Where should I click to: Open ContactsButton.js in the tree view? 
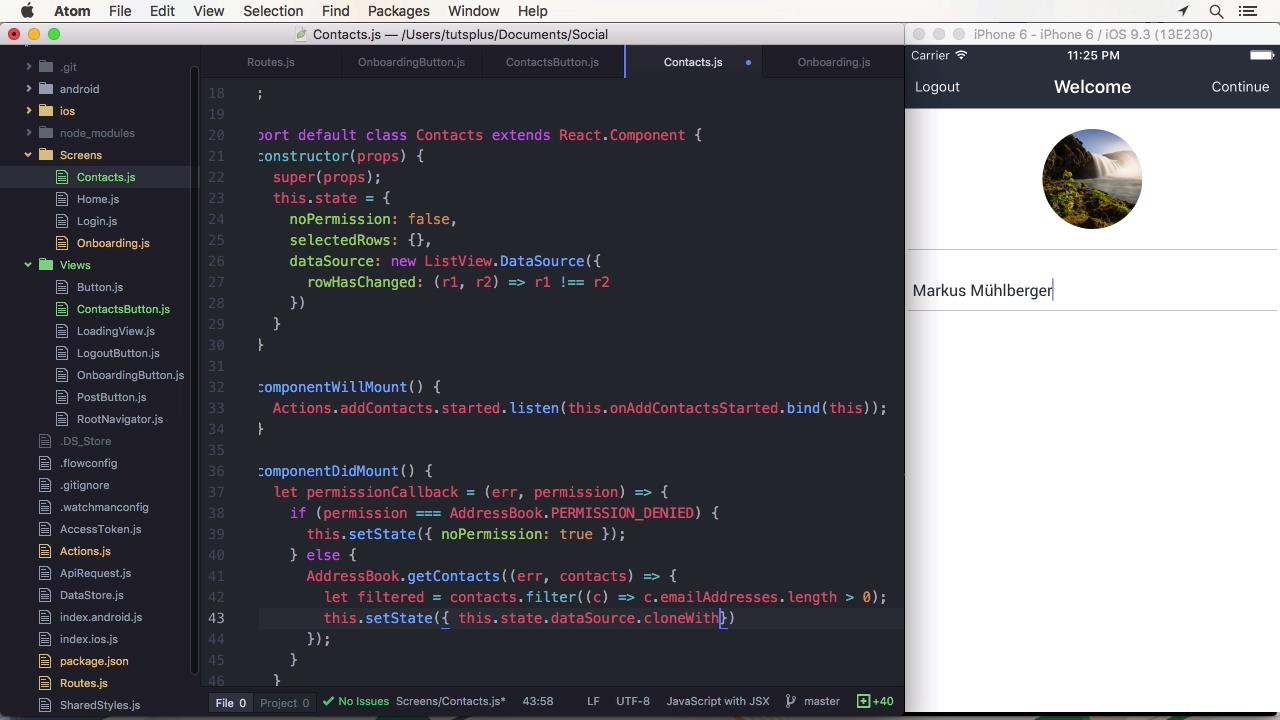coord(123,309)
